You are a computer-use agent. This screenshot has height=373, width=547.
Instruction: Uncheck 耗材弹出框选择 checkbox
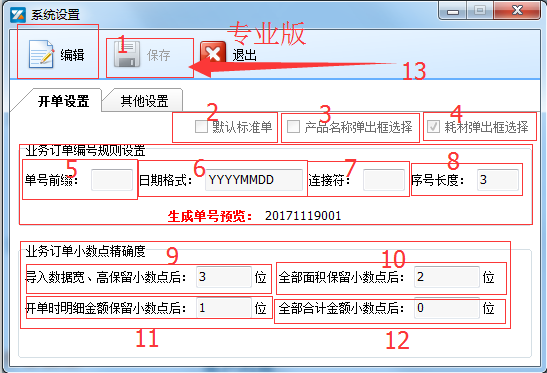[433, 127]
